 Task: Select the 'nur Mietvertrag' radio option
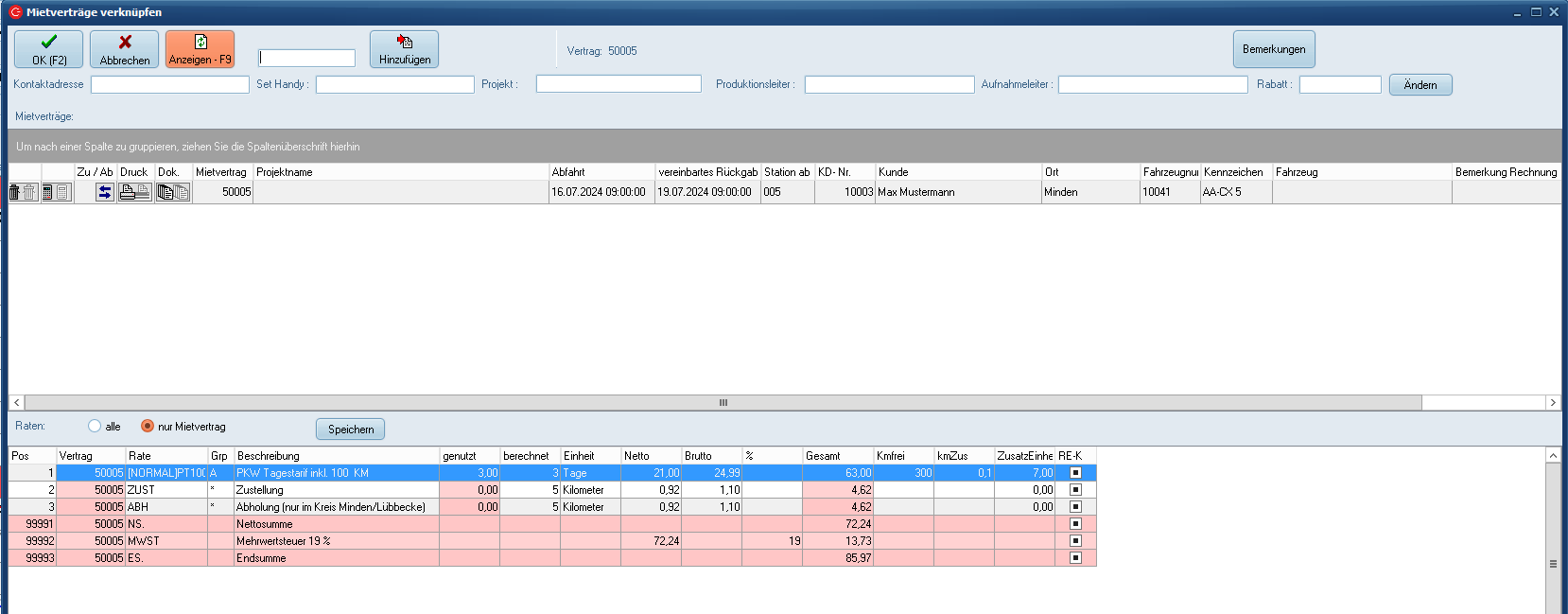[x=148, y=427]
